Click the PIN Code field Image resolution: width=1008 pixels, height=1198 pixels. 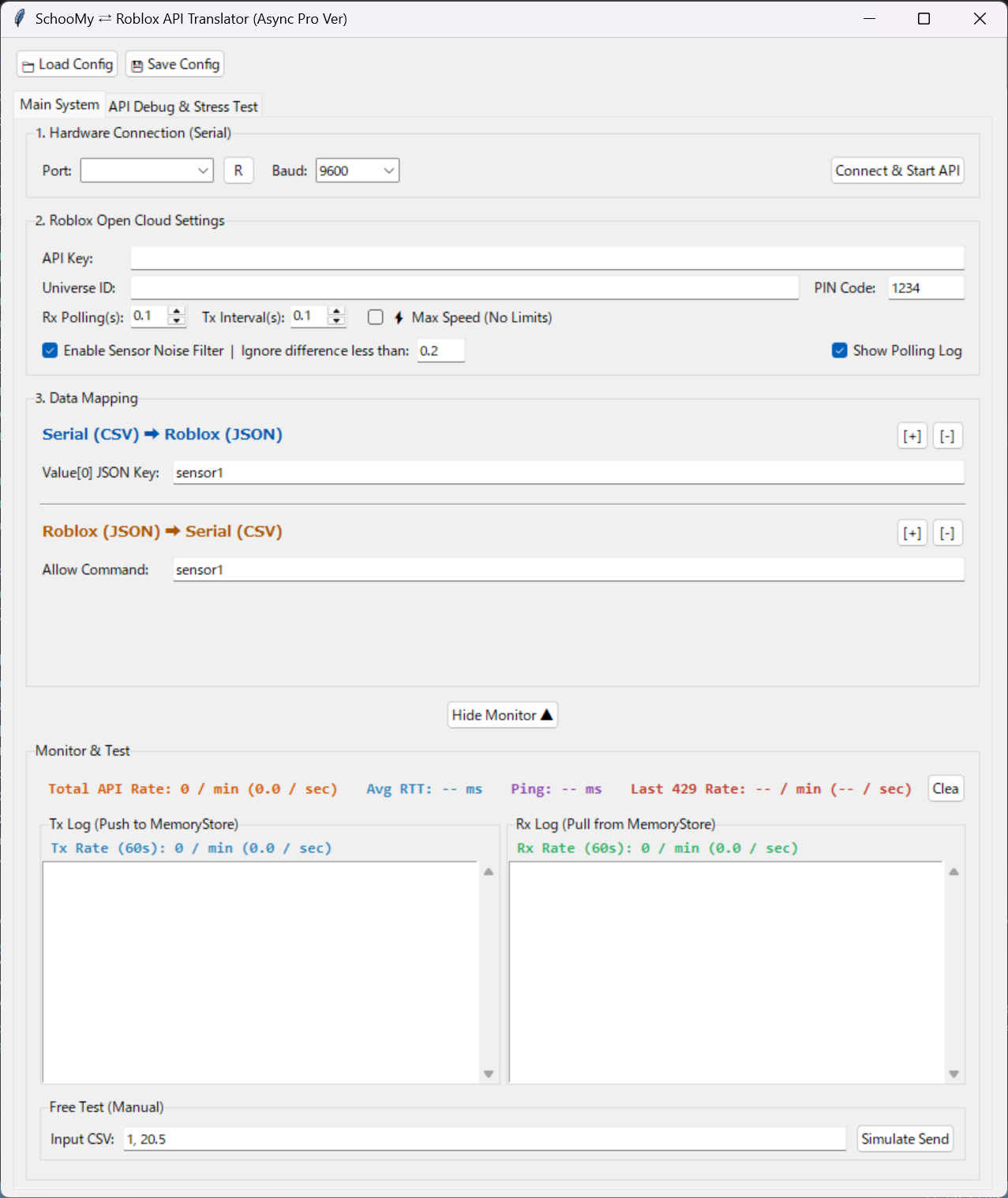click(926, 288)
